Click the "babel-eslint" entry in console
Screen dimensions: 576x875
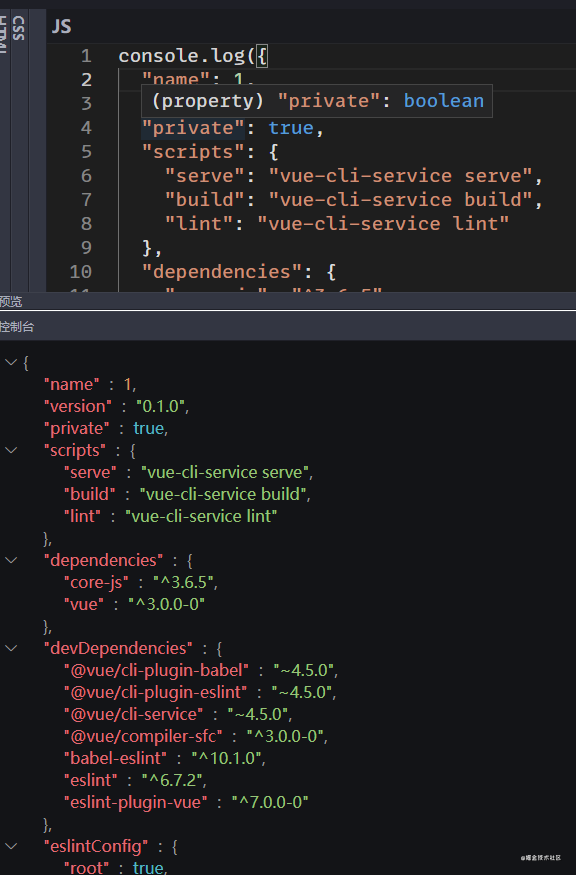[116, 758]
